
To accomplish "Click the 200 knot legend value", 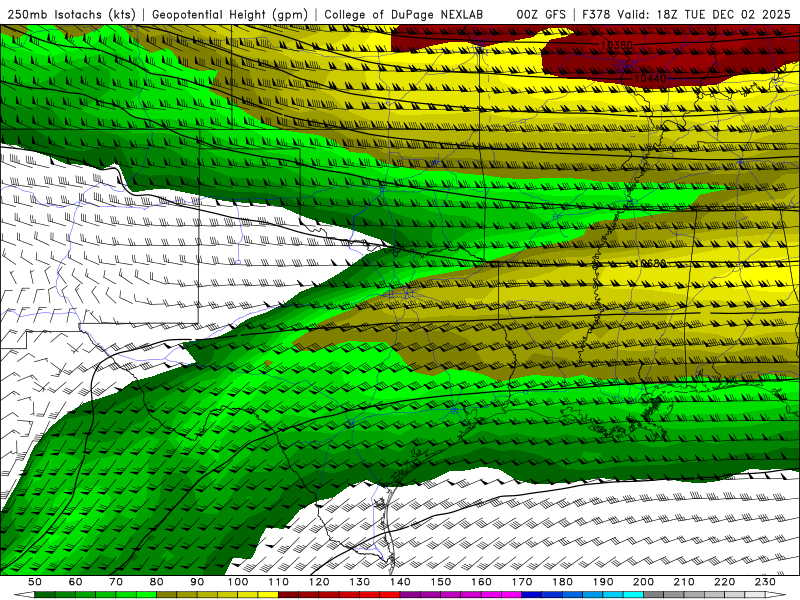I will pos(643,582).
